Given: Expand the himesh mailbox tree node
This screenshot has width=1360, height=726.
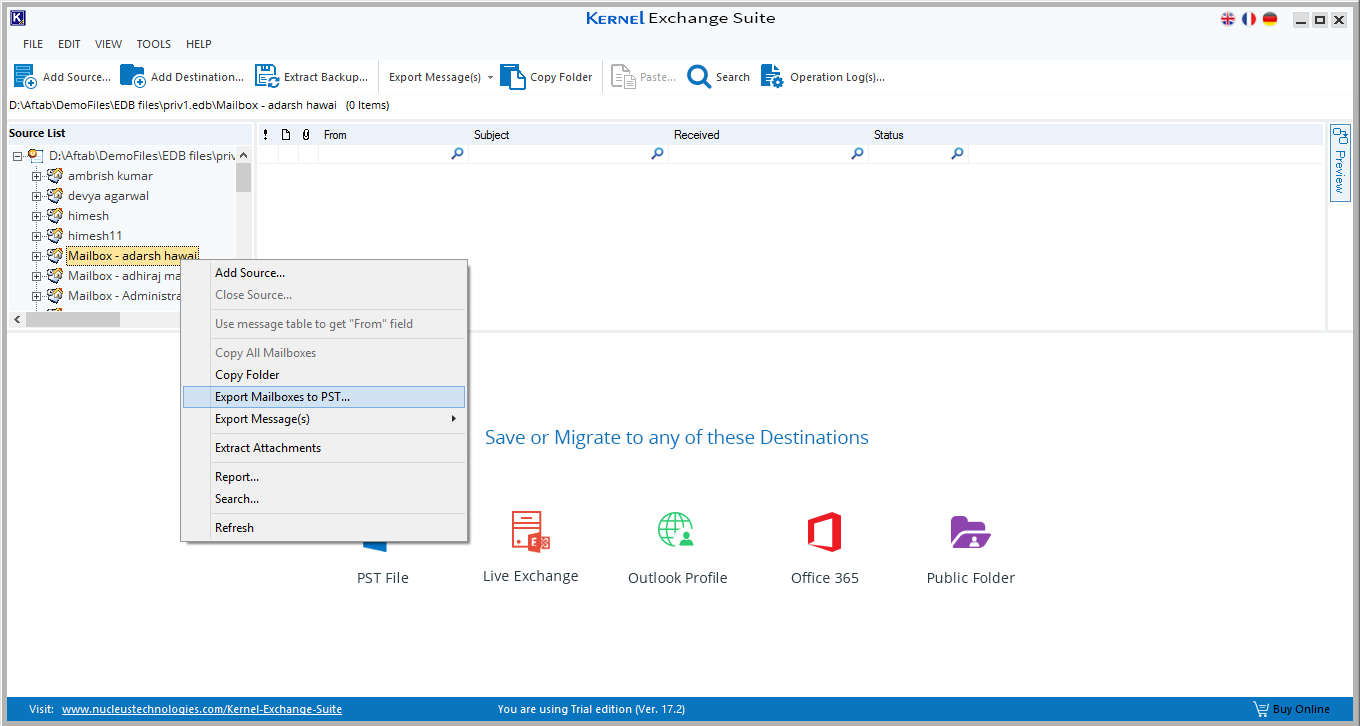Looking at the screenshot, I should tap(37, 216).
